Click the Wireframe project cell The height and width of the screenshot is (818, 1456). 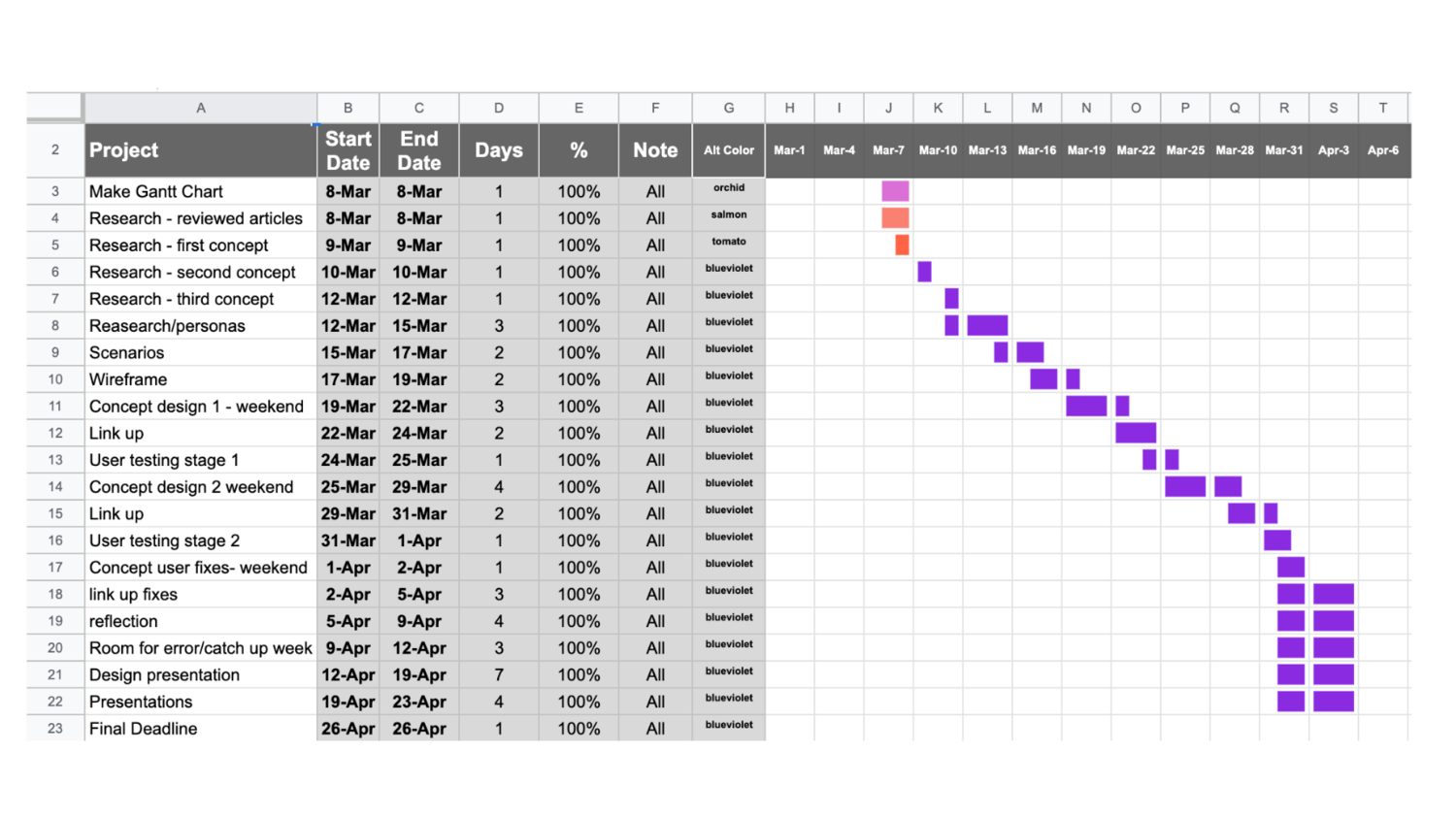(201, 379)
